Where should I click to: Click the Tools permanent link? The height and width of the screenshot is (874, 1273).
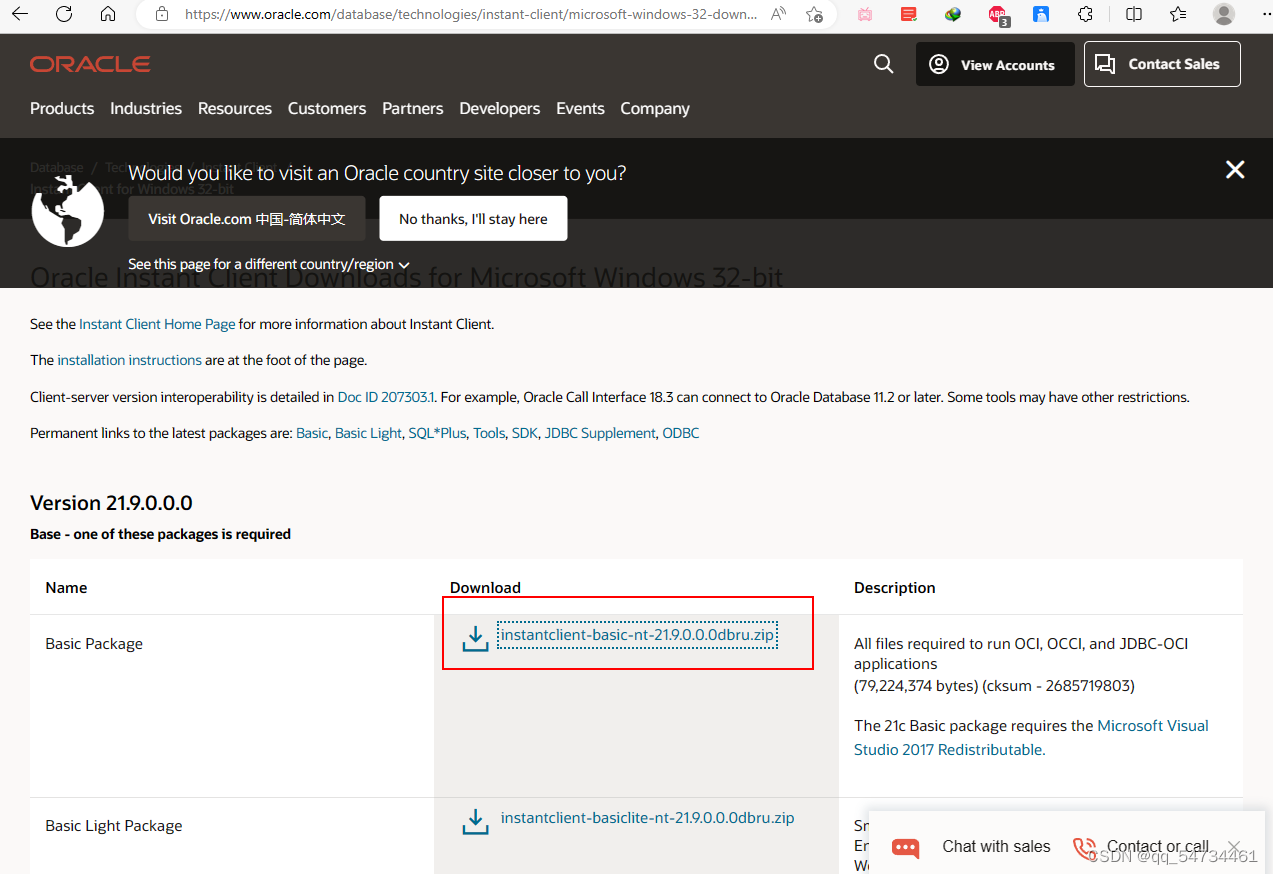coord(489,433)
